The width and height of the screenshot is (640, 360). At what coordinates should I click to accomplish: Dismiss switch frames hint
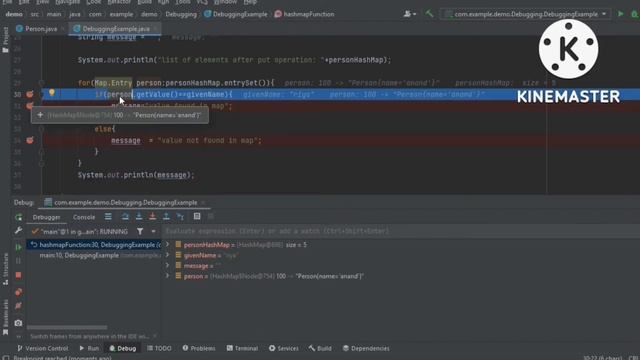point(155,336)
